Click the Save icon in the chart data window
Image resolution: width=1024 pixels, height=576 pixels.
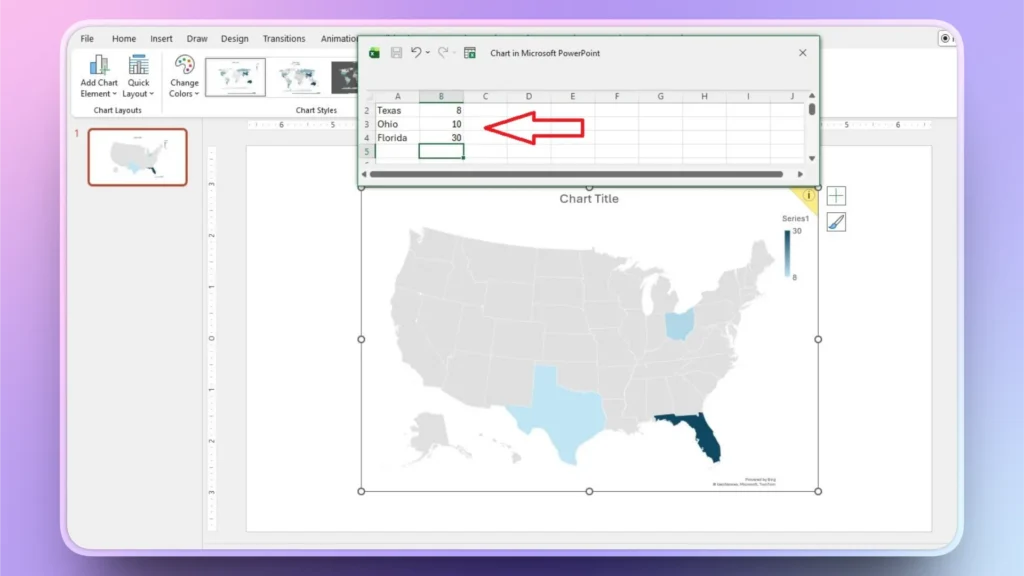pos(397,53)
